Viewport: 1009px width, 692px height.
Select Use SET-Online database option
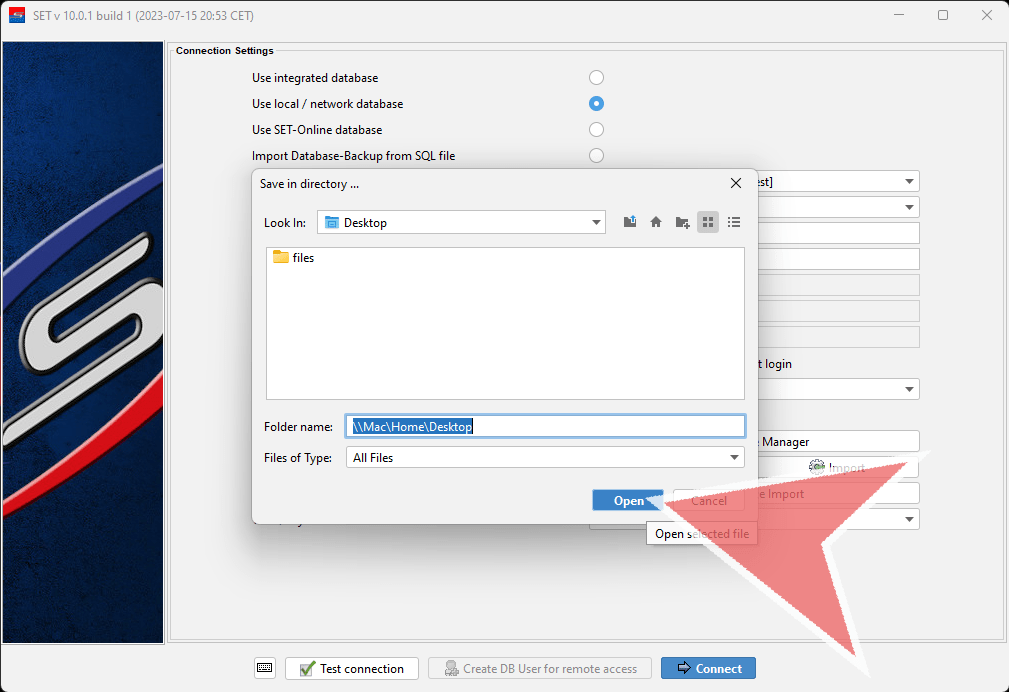click(x=596, y=130)
